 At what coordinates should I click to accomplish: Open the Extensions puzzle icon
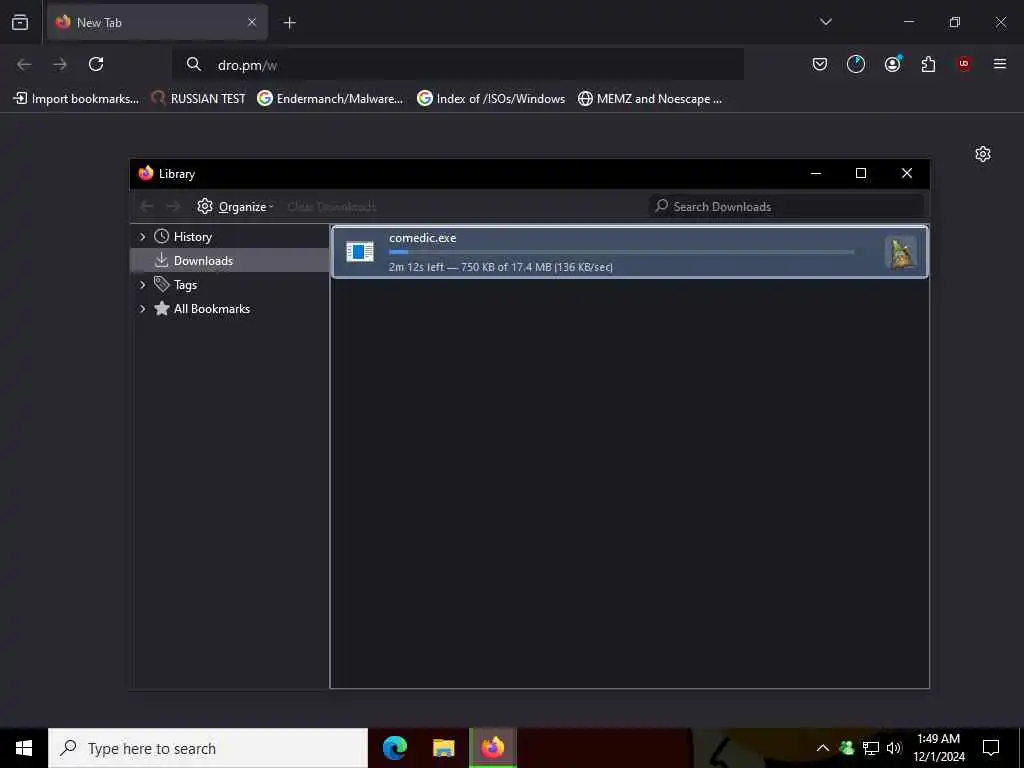point(928,64)
